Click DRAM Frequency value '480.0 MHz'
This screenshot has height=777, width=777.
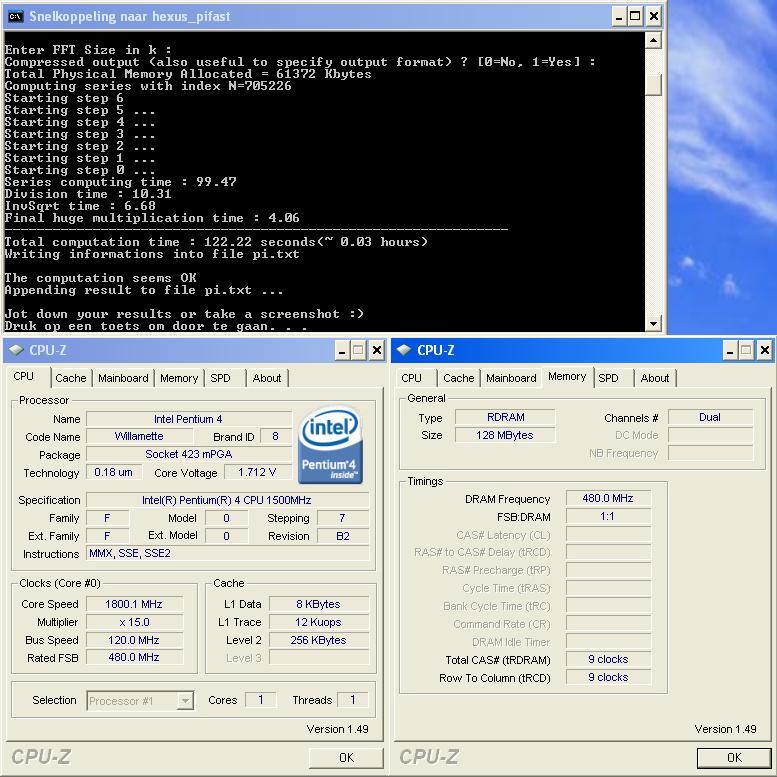[x=608, y=498]
